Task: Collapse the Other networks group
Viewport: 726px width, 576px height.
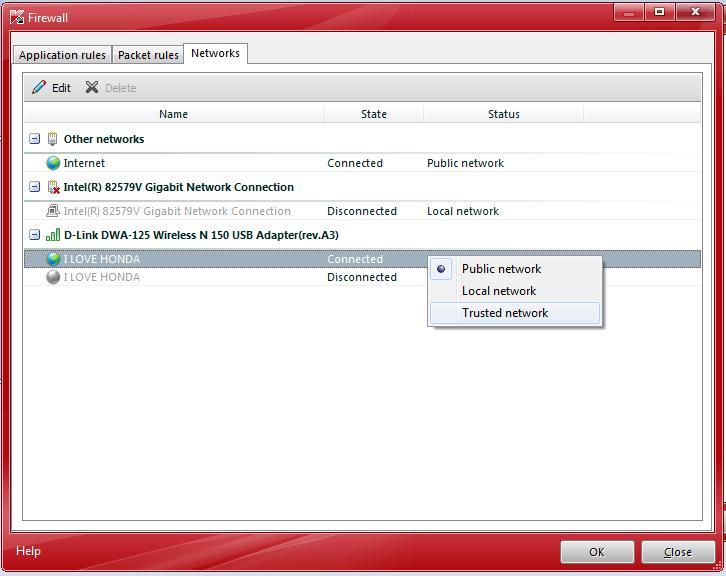Action: (34, 138)
